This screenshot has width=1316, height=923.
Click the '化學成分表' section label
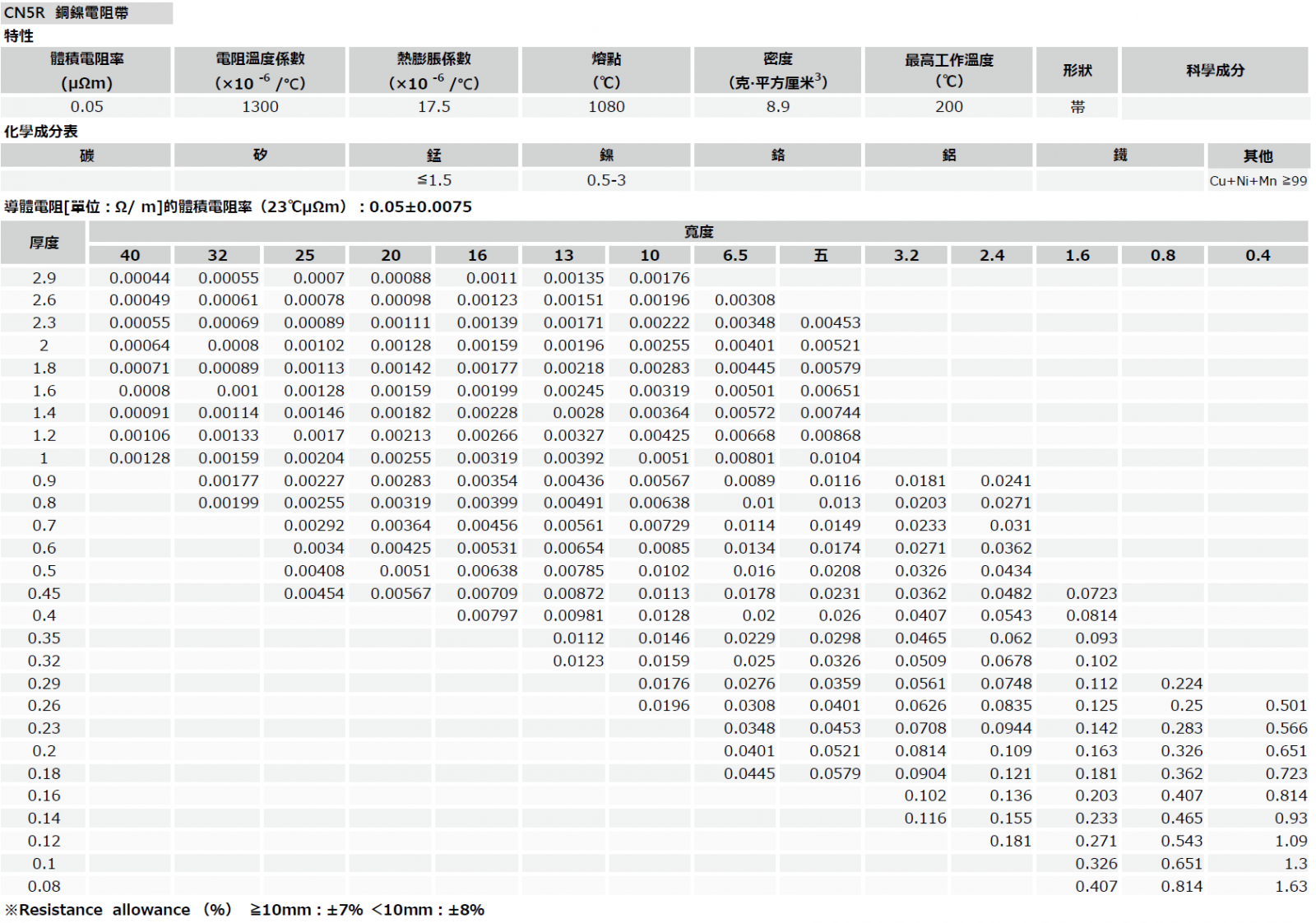pyautogui.click(x=41, y=132)
